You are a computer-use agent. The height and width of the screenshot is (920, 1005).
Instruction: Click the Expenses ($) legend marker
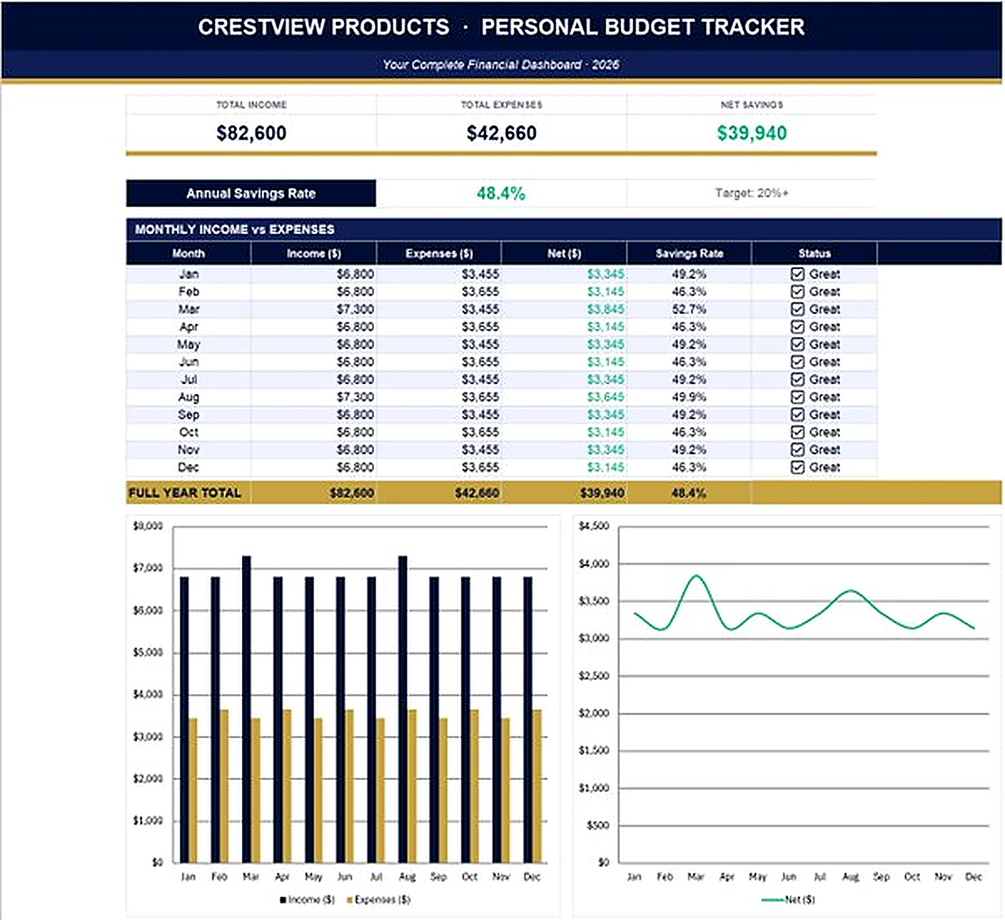tap(350, 900)
